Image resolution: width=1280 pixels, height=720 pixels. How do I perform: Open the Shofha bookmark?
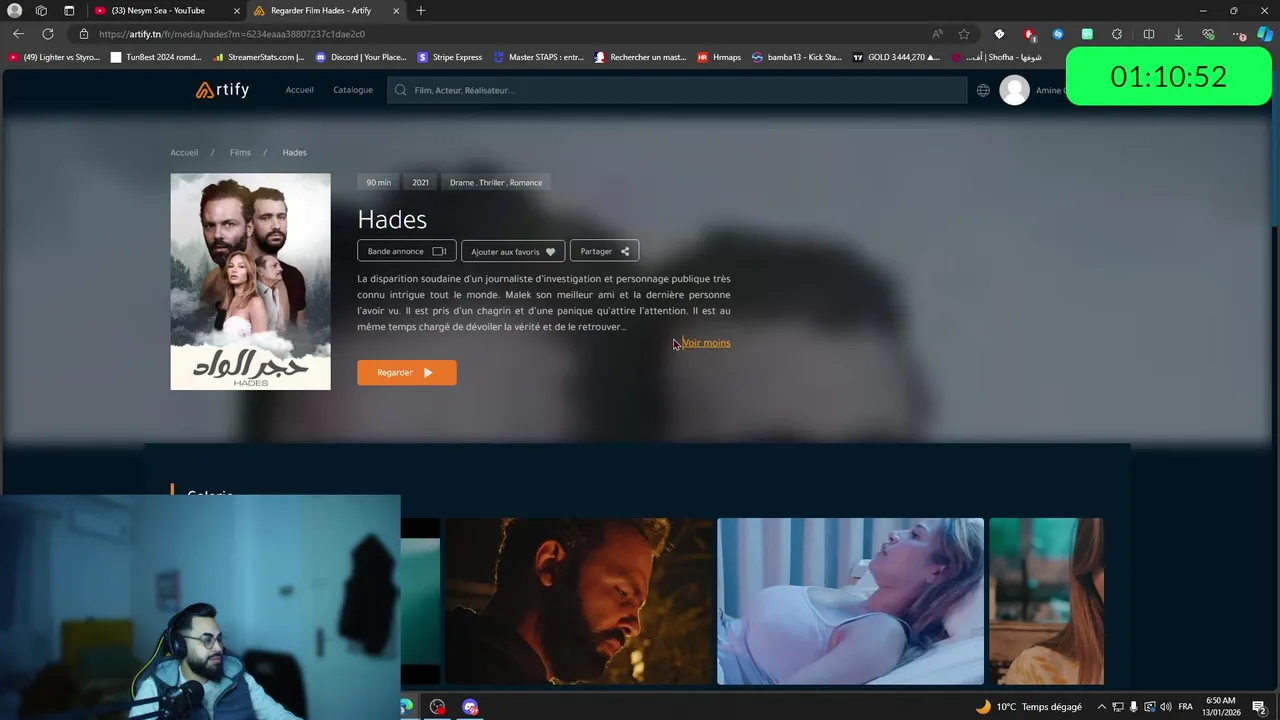click(x=996, y=57)
